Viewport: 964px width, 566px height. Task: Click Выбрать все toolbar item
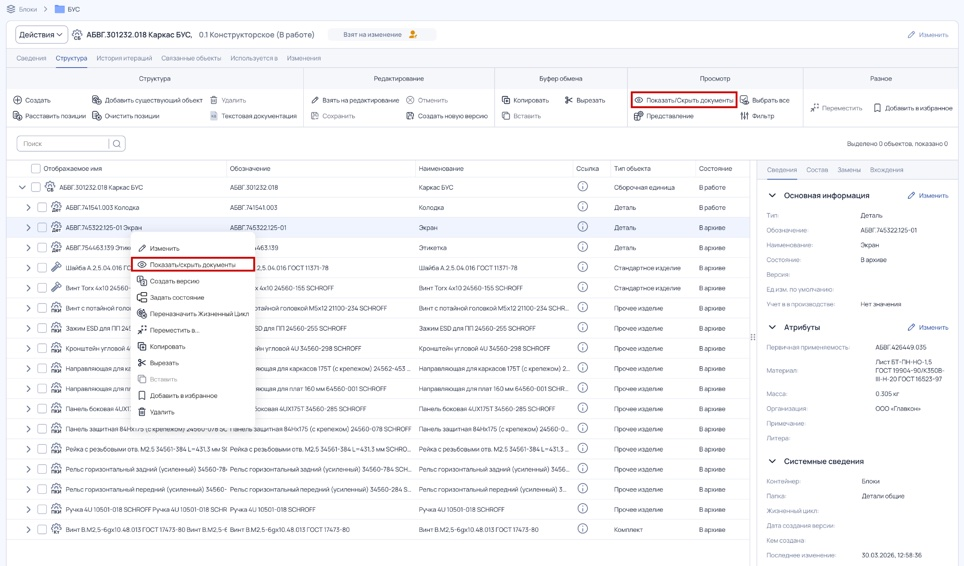765,100
